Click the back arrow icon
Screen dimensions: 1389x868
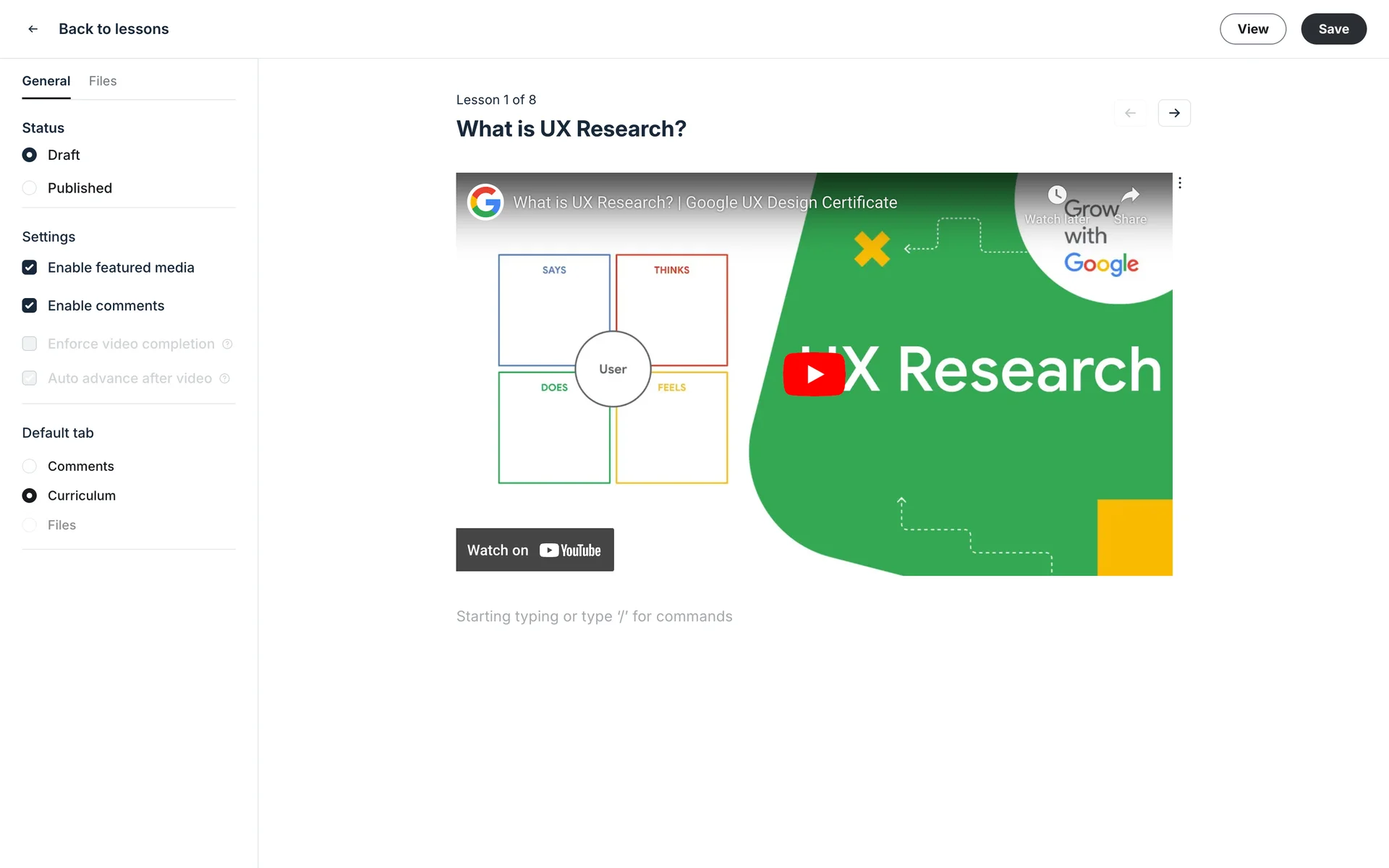click(33, 29)
